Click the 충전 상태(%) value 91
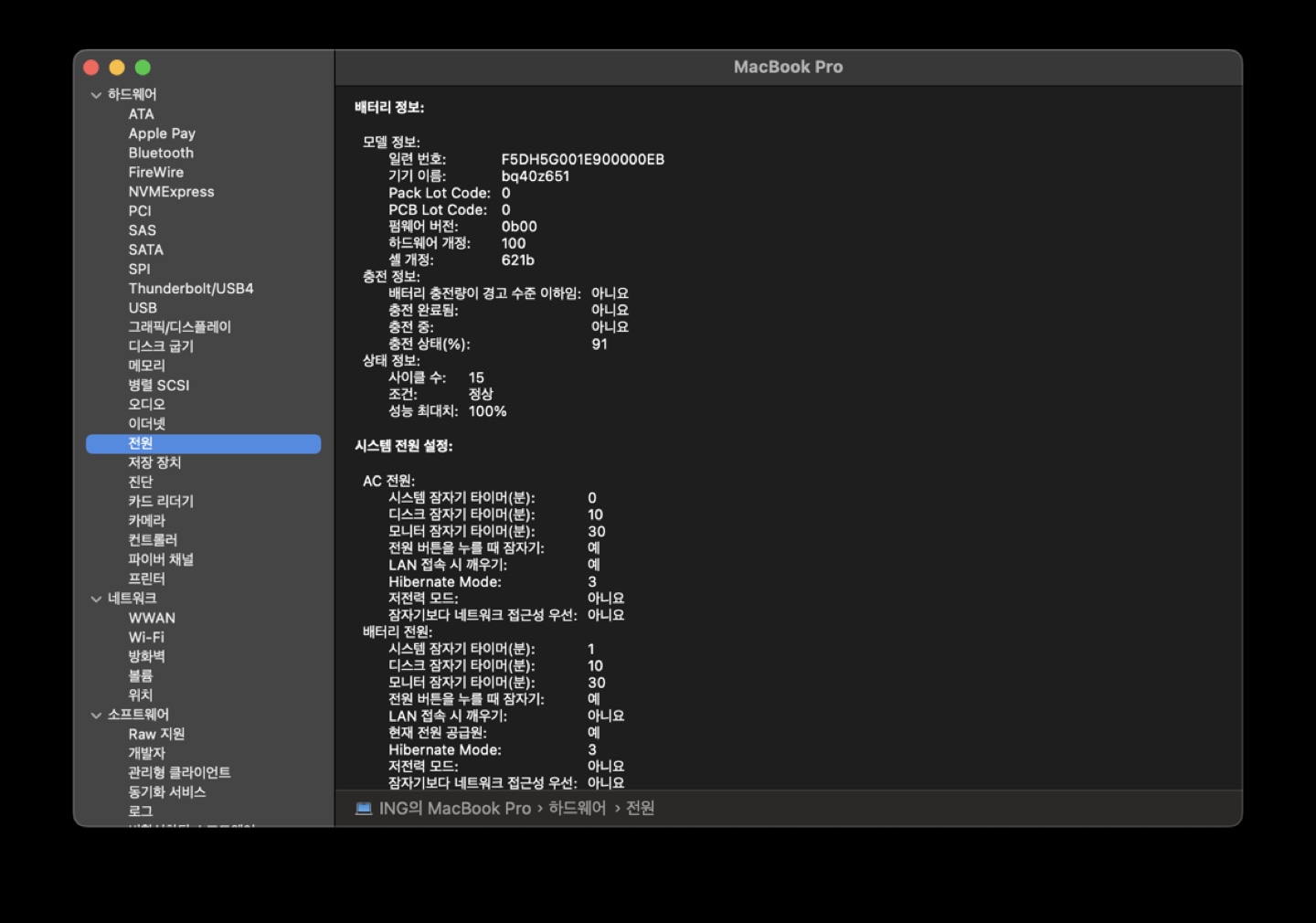The width and height of the screenshot is (1316, 923). (x=599, y=345)
